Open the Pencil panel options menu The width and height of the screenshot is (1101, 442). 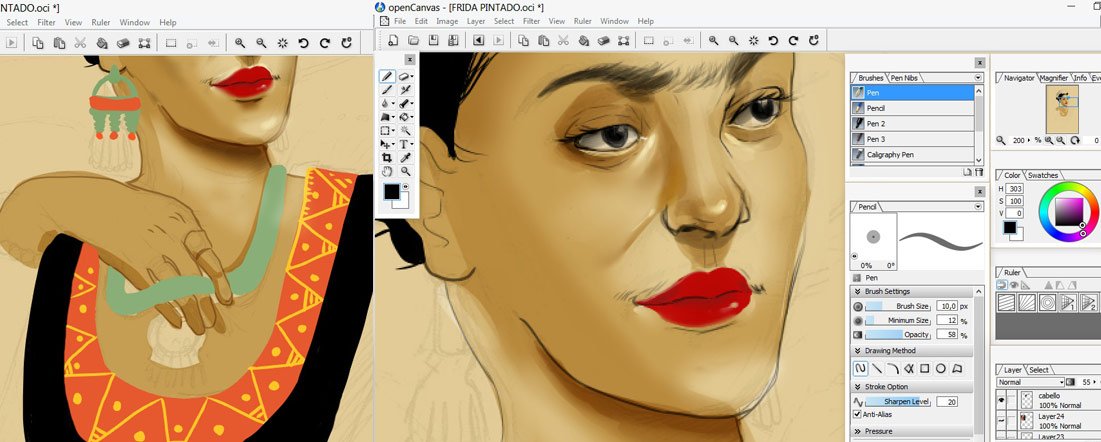978,207
